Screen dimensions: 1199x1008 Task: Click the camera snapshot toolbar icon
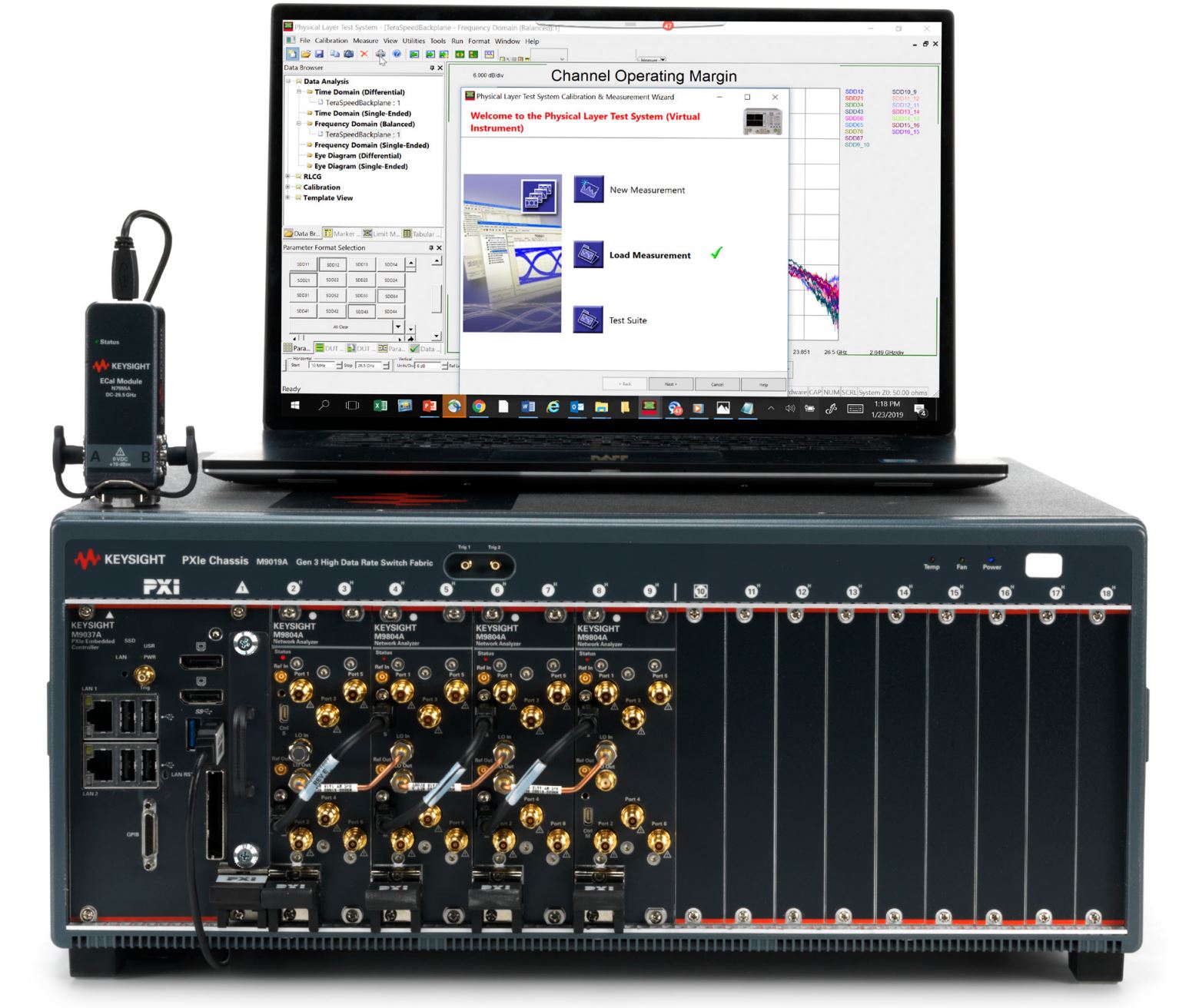click(349, 55)
